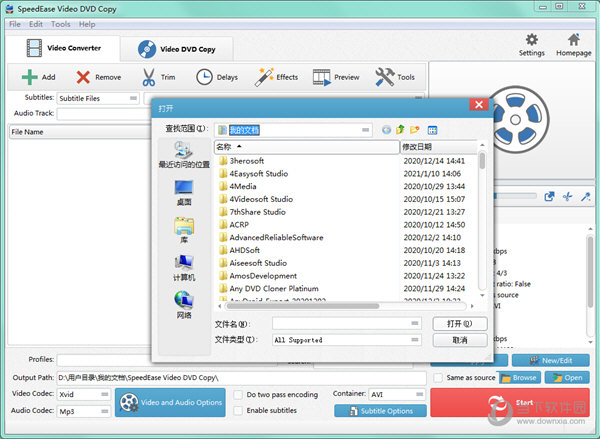Click the Output Path input field
The width and height of the screenshot is (600, 439).
pyautogui.click(x=241, y=378)
